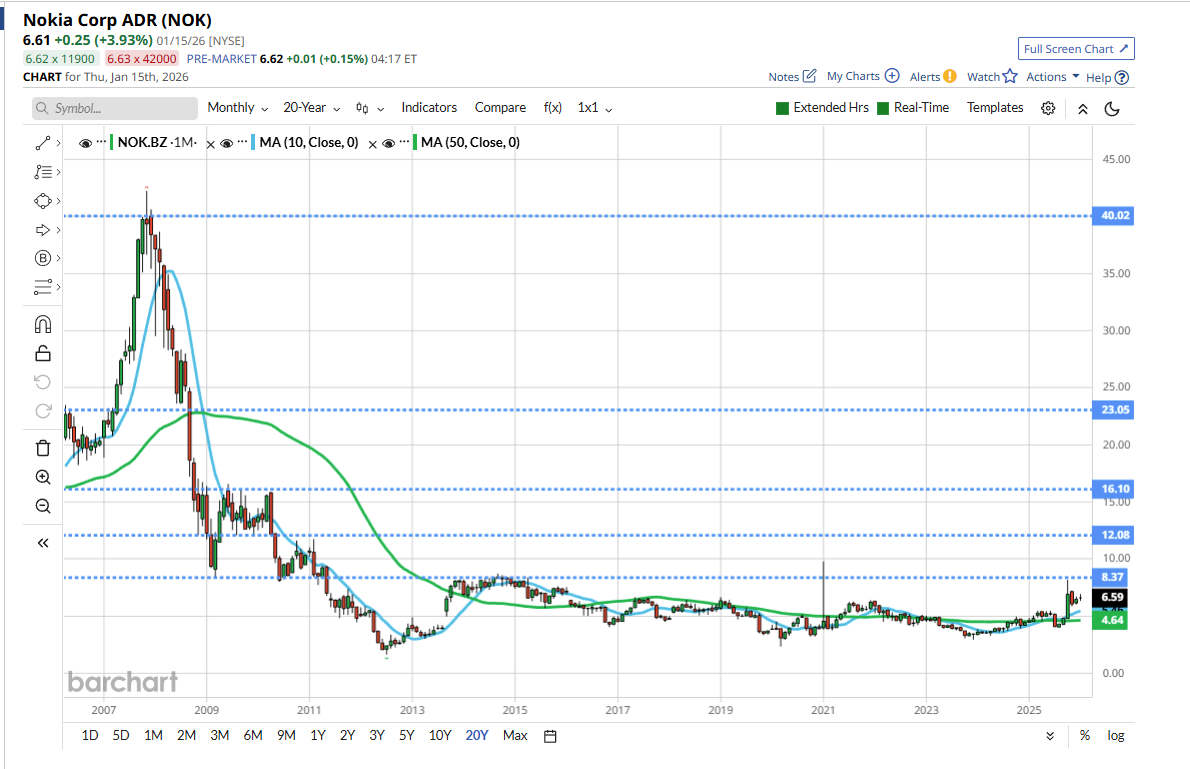This screenshot has width=1190, height=769.
Task: Switch to dark mode with moon icon
Action: click(x=1111, y=108)
